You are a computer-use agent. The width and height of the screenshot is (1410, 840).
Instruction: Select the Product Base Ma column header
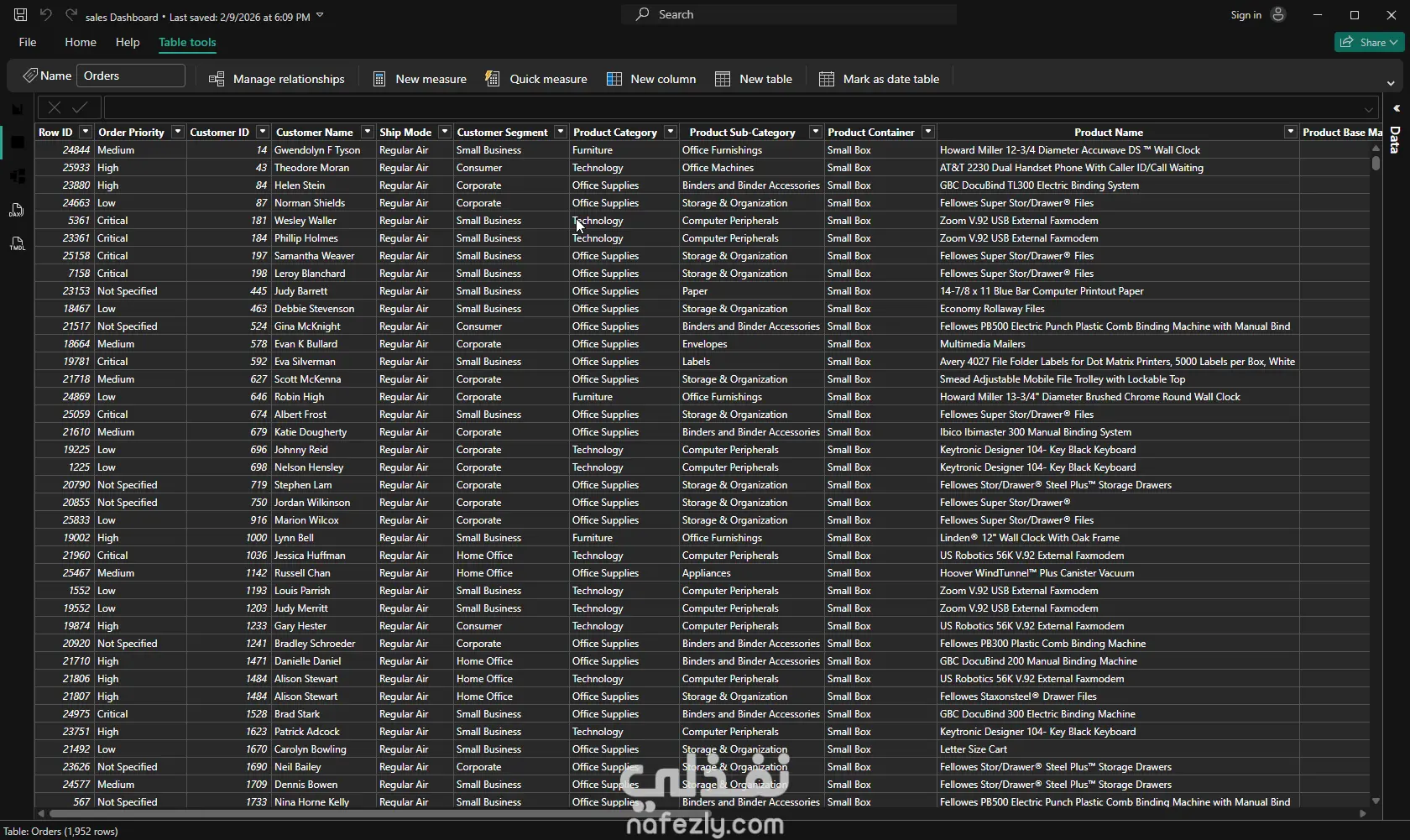1340,132
